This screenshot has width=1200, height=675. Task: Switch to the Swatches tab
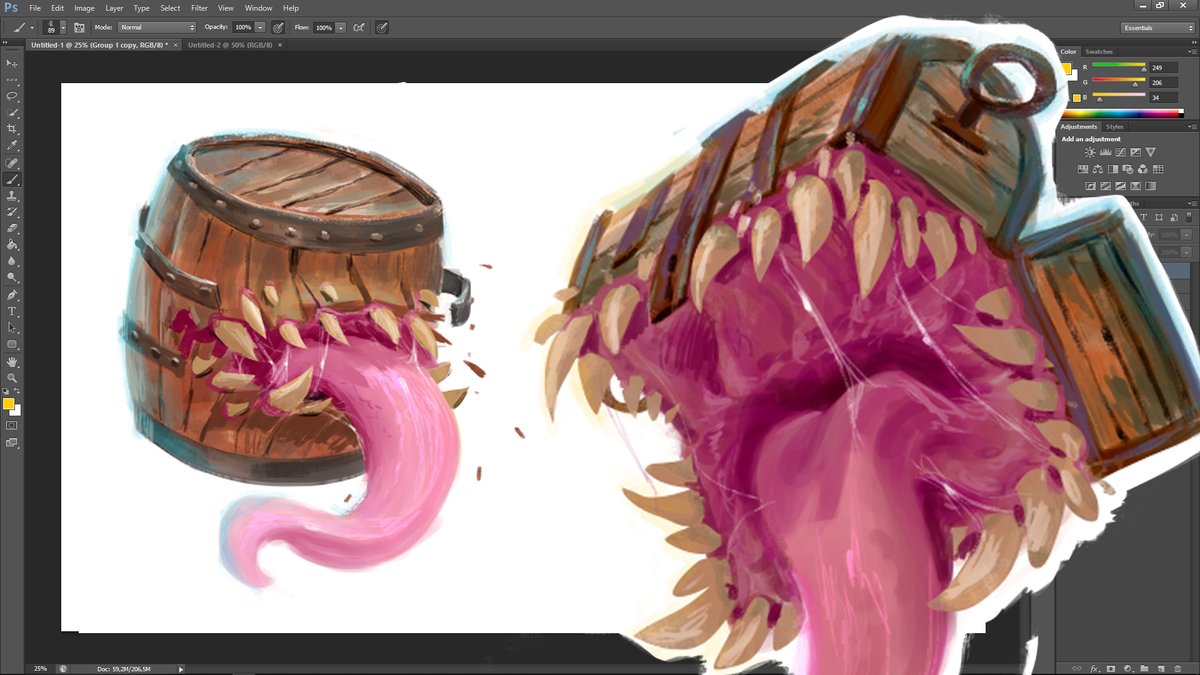(x=1100, y=51)
